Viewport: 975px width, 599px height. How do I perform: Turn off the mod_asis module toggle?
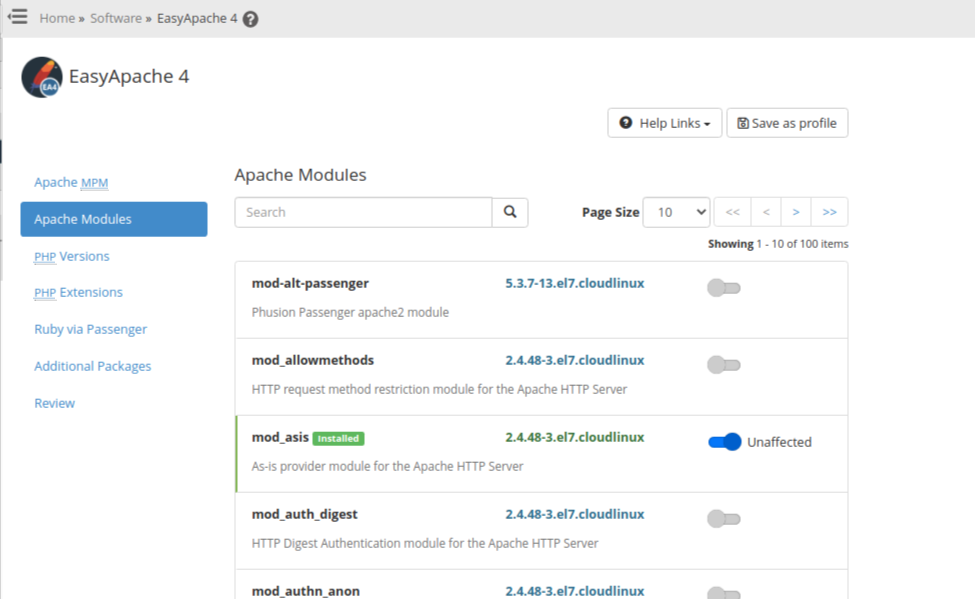(724, 442)
